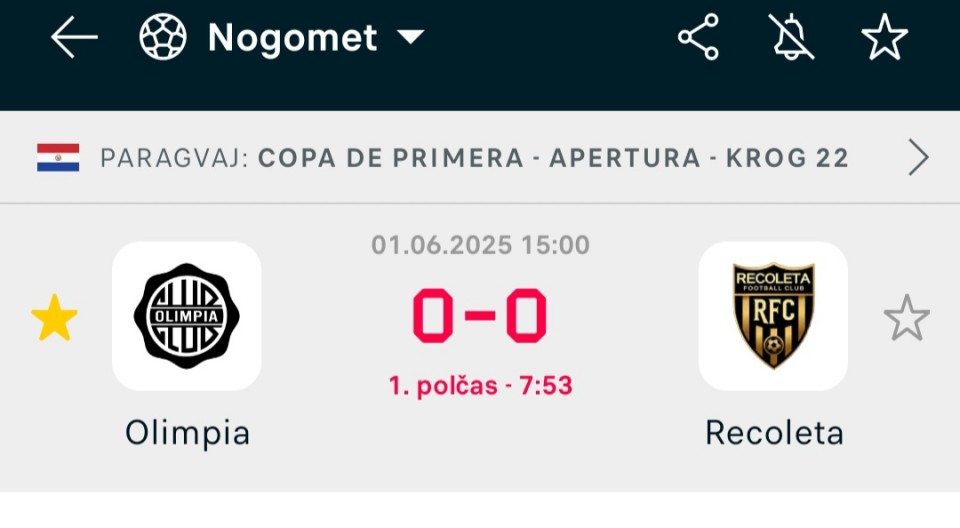Screen dimensions: 960x528
Task: Tap the 01.06.2025 15:00 match date
Action: pos(481,245)
